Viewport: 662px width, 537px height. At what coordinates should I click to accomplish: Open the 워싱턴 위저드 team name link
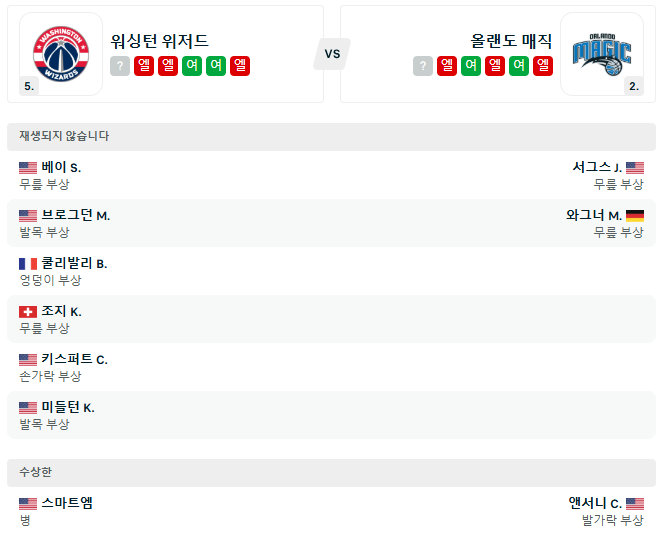(x=160, y=41)
